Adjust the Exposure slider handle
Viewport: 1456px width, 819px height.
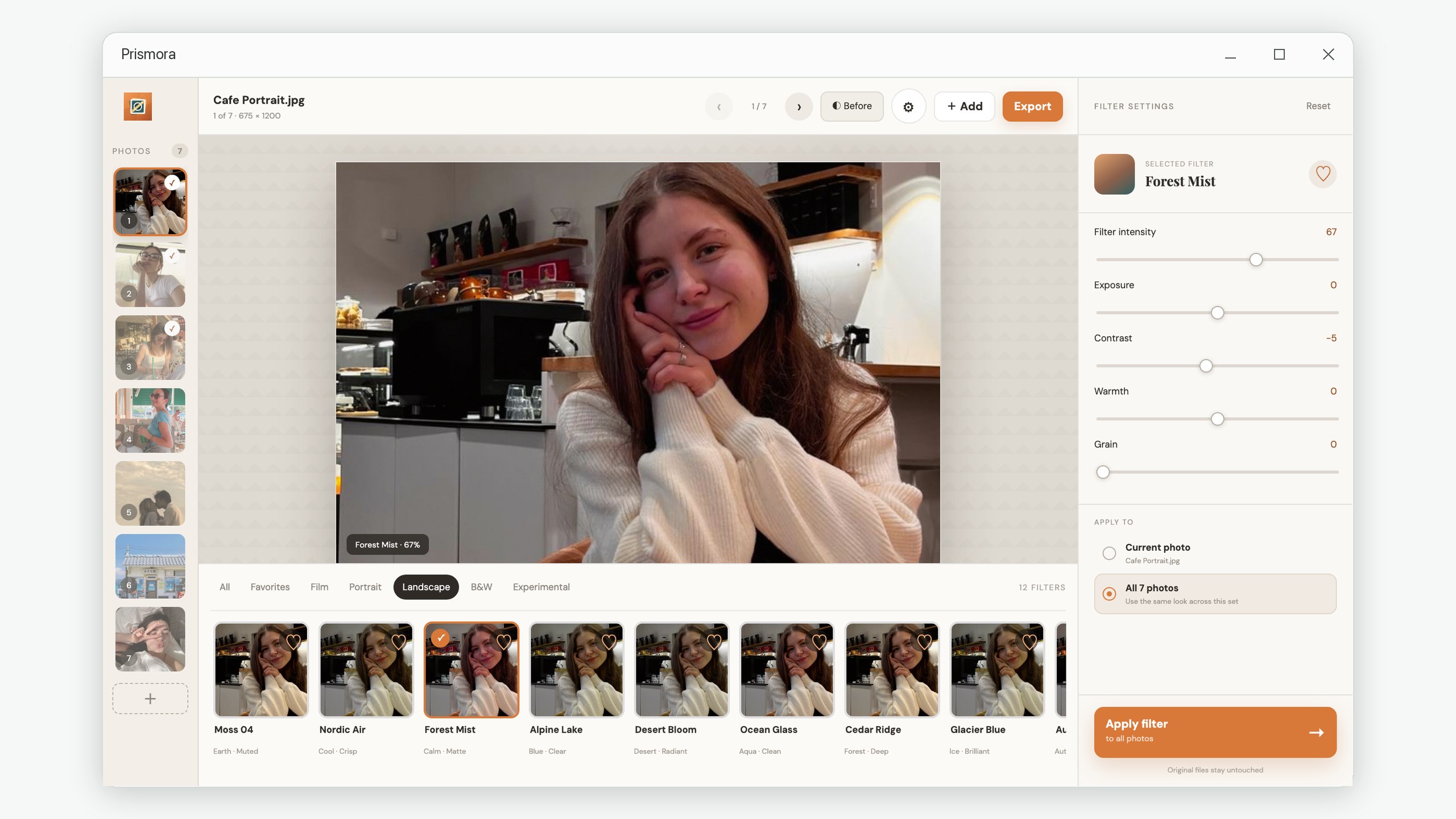1217,313
